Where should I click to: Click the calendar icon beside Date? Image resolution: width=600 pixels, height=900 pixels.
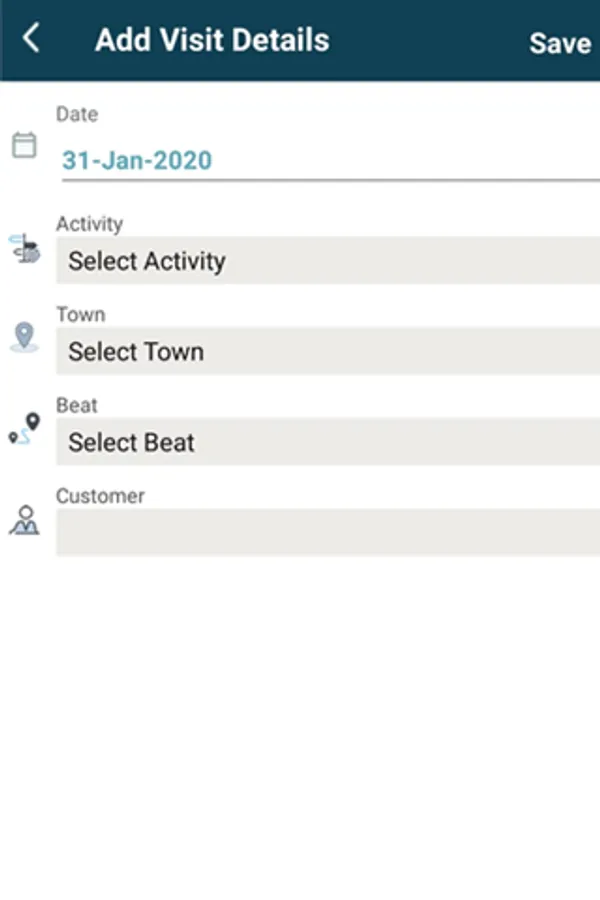[23, 145]
